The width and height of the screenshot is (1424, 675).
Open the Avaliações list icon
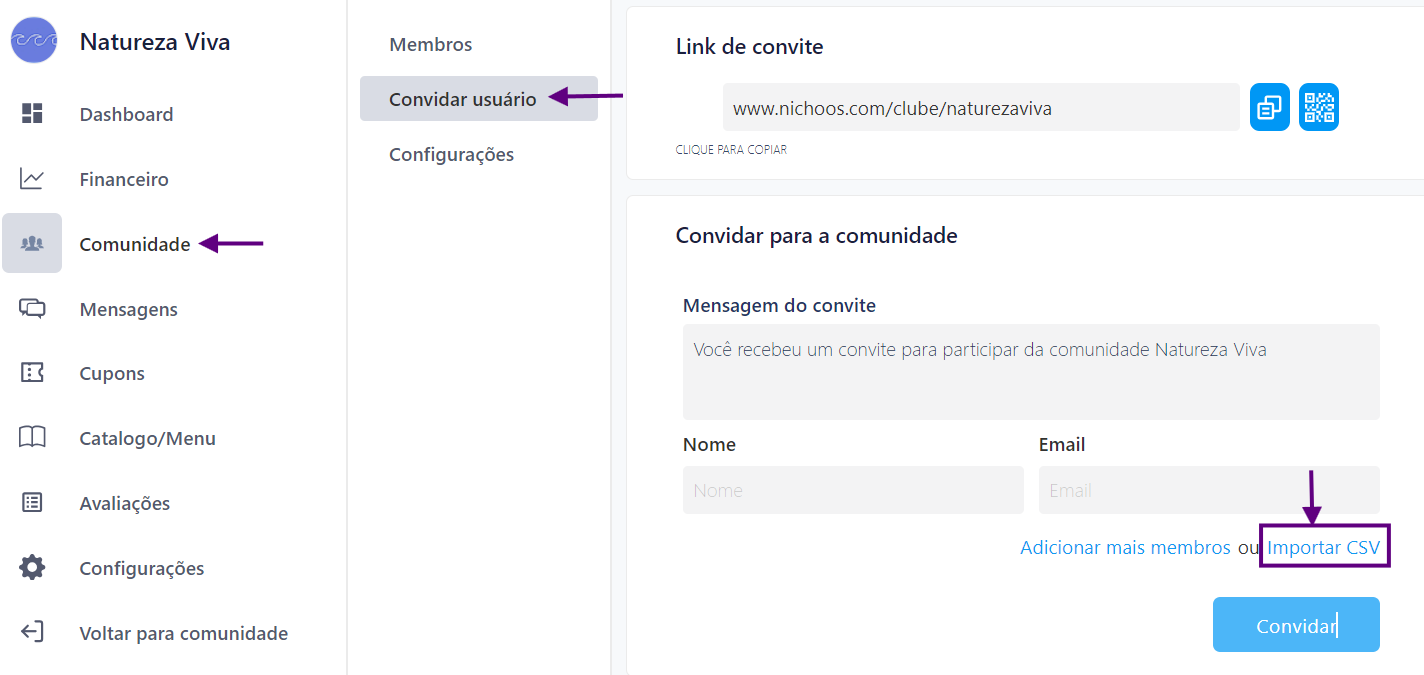[x=32, y=503]
